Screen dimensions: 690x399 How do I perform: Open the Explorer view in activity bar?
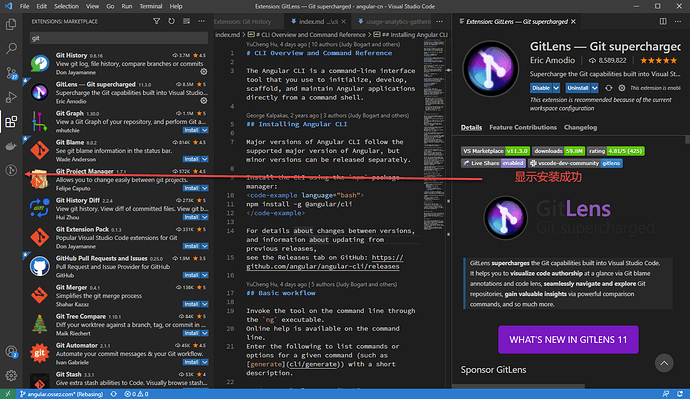[x=11, y=24]
